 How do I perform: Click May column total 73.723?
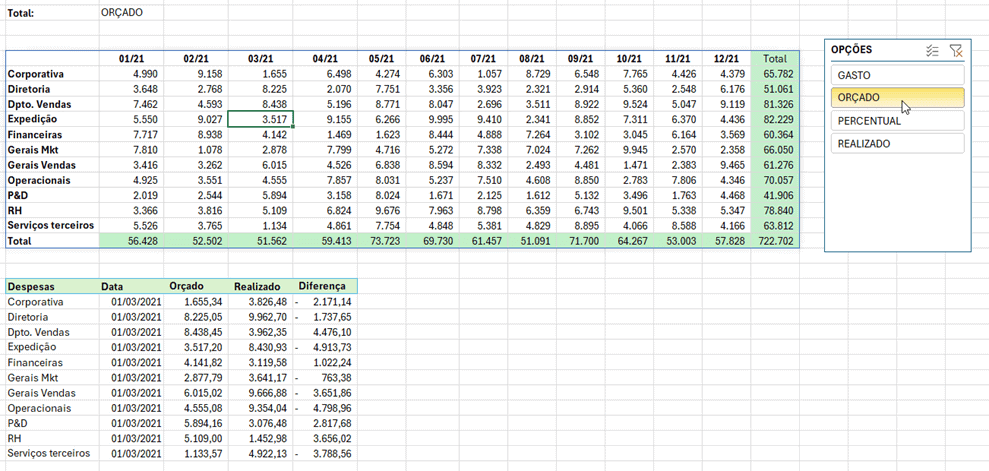click(381, 240)
